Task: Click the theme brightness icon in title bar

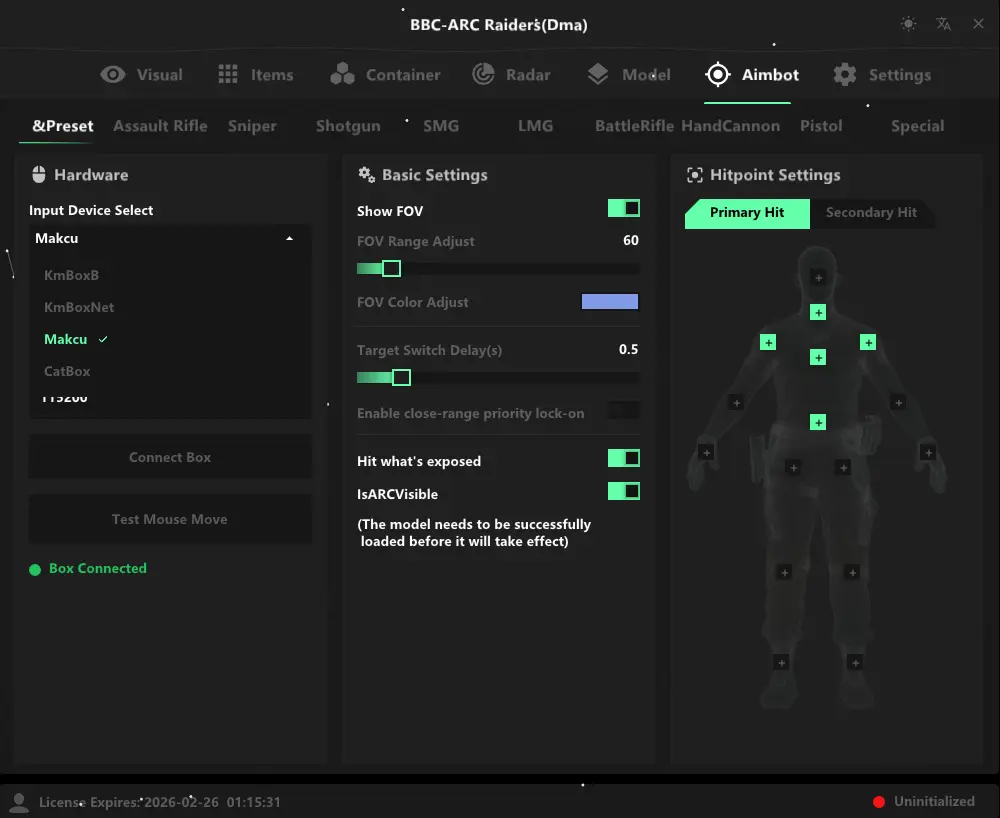Action: 908,24
